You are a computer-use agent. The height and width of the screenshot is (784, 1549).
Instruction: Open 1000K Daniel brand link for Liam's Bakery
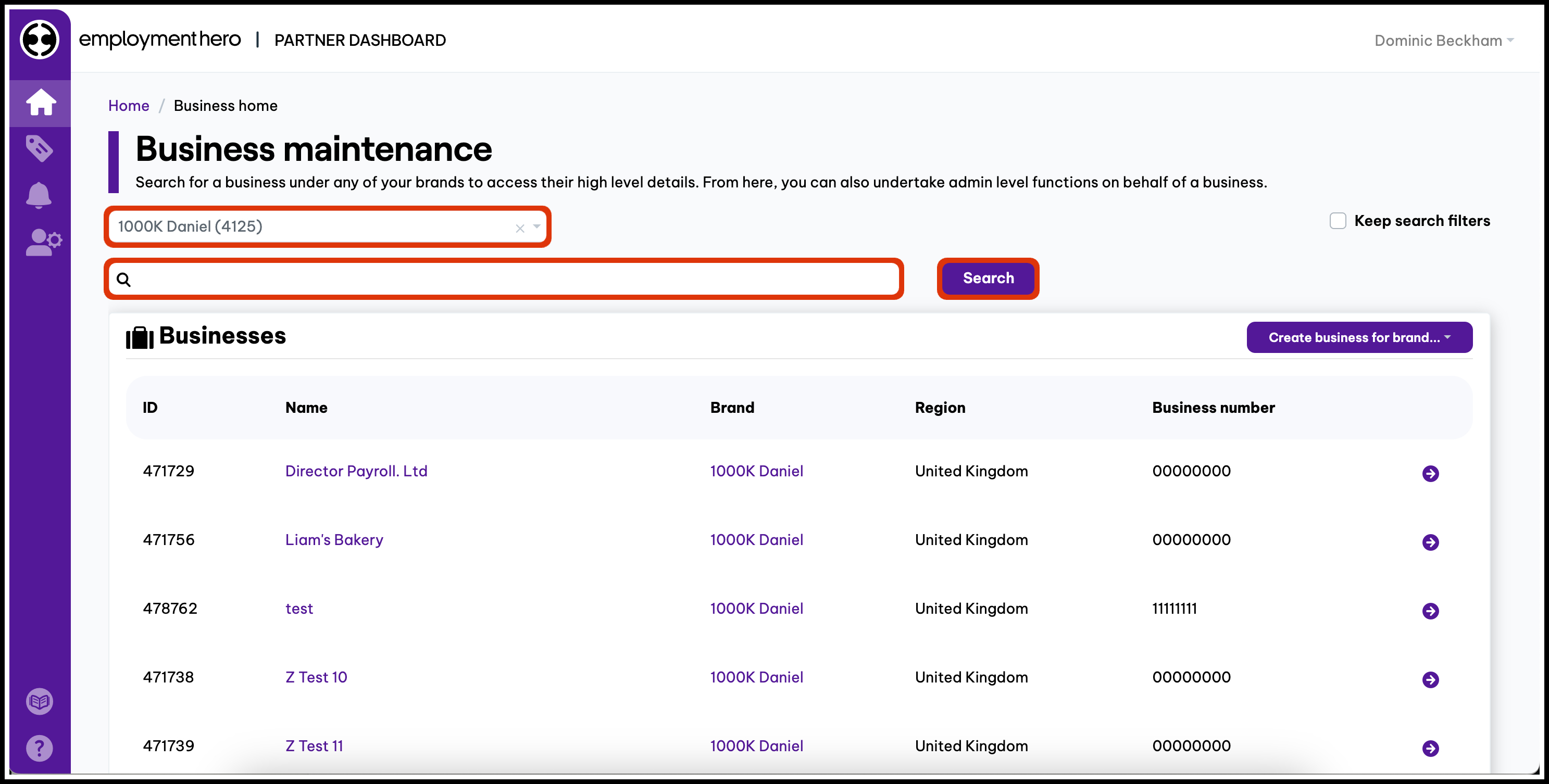(x=756, y=540)
